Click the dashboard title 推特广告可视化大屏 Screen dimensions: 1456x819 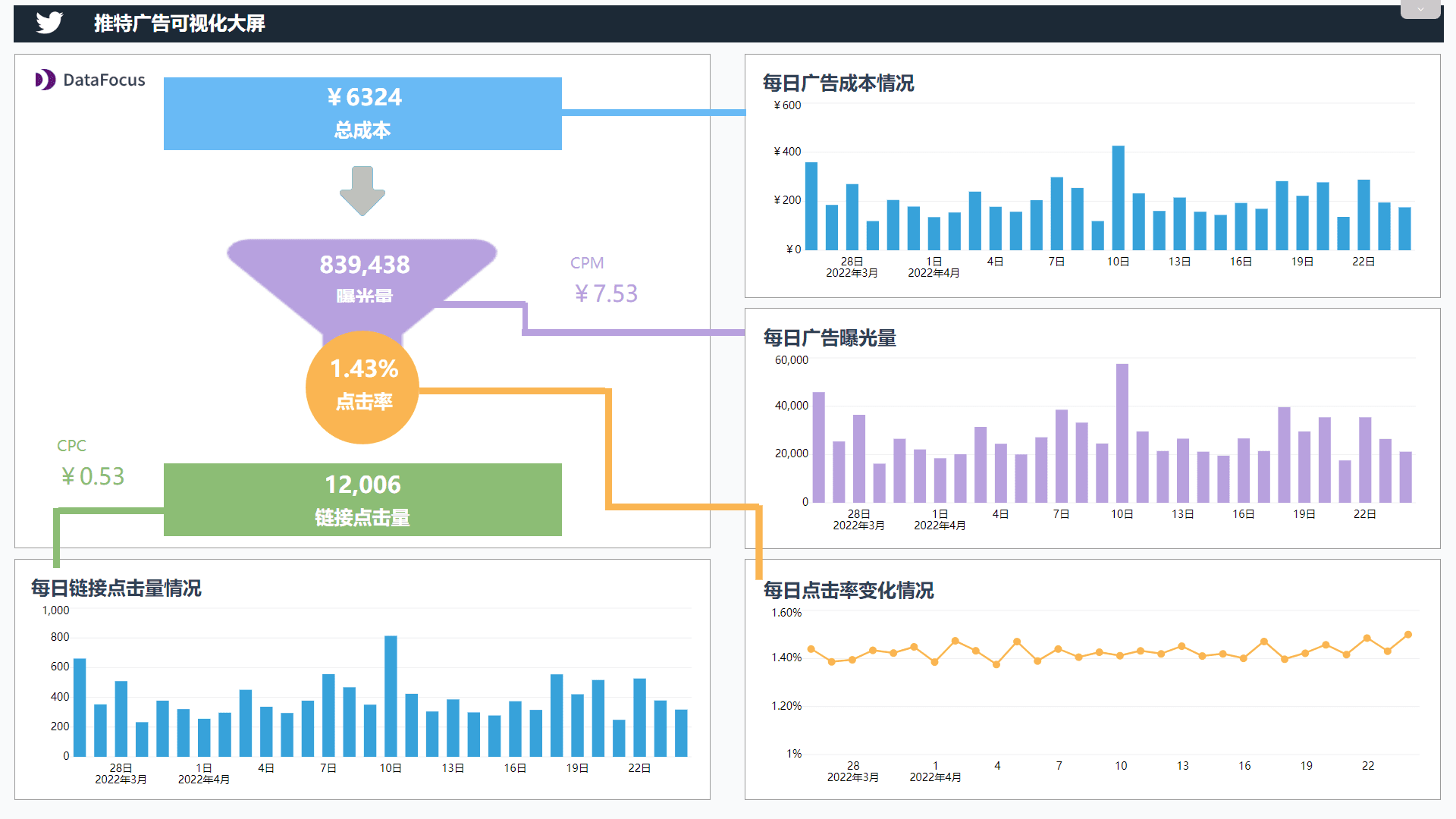[x=180, y=24]
